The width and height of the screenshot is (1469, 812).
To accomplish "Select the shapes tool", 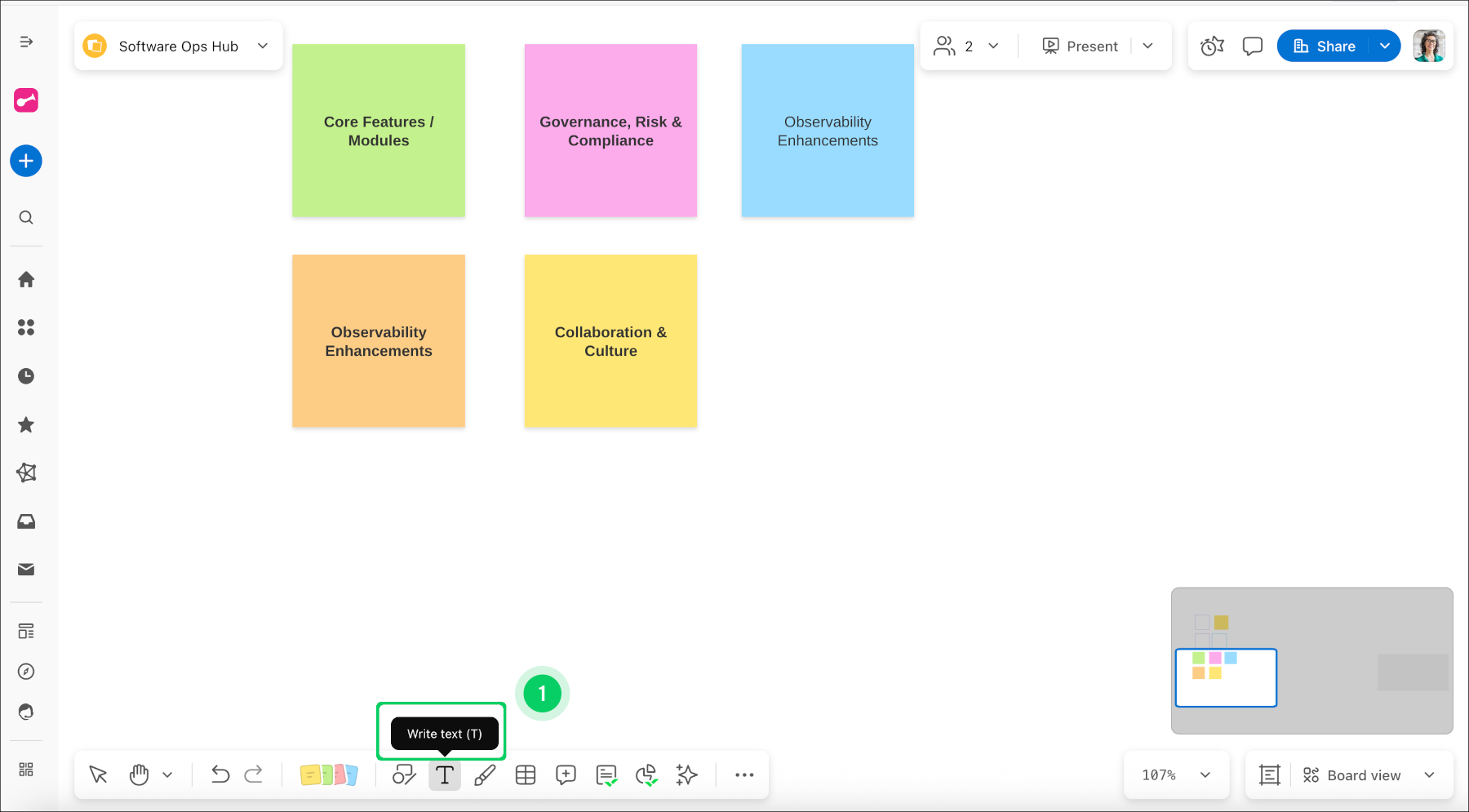I will 405,775.
